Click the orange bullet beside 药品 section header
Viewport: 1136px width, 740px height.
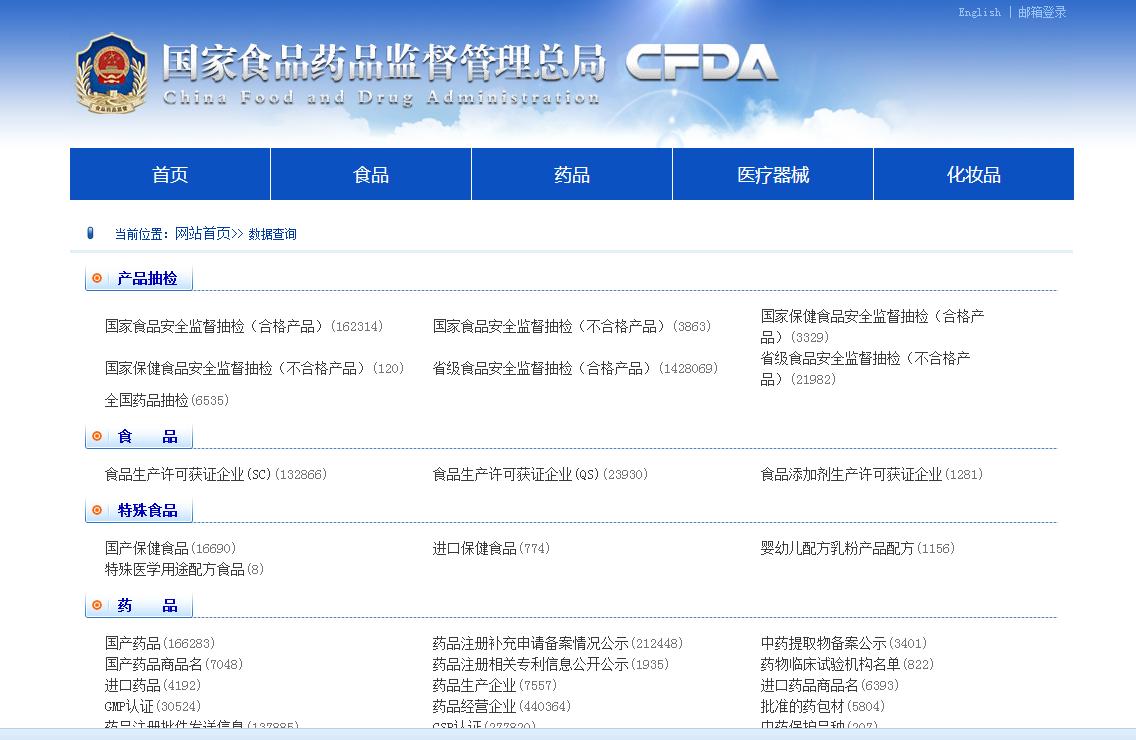97,605
